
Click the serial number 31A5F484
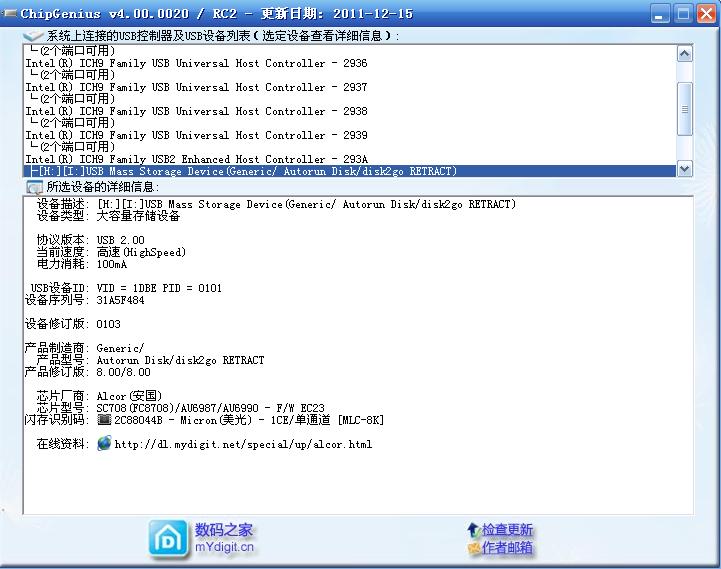coord(120,300)
